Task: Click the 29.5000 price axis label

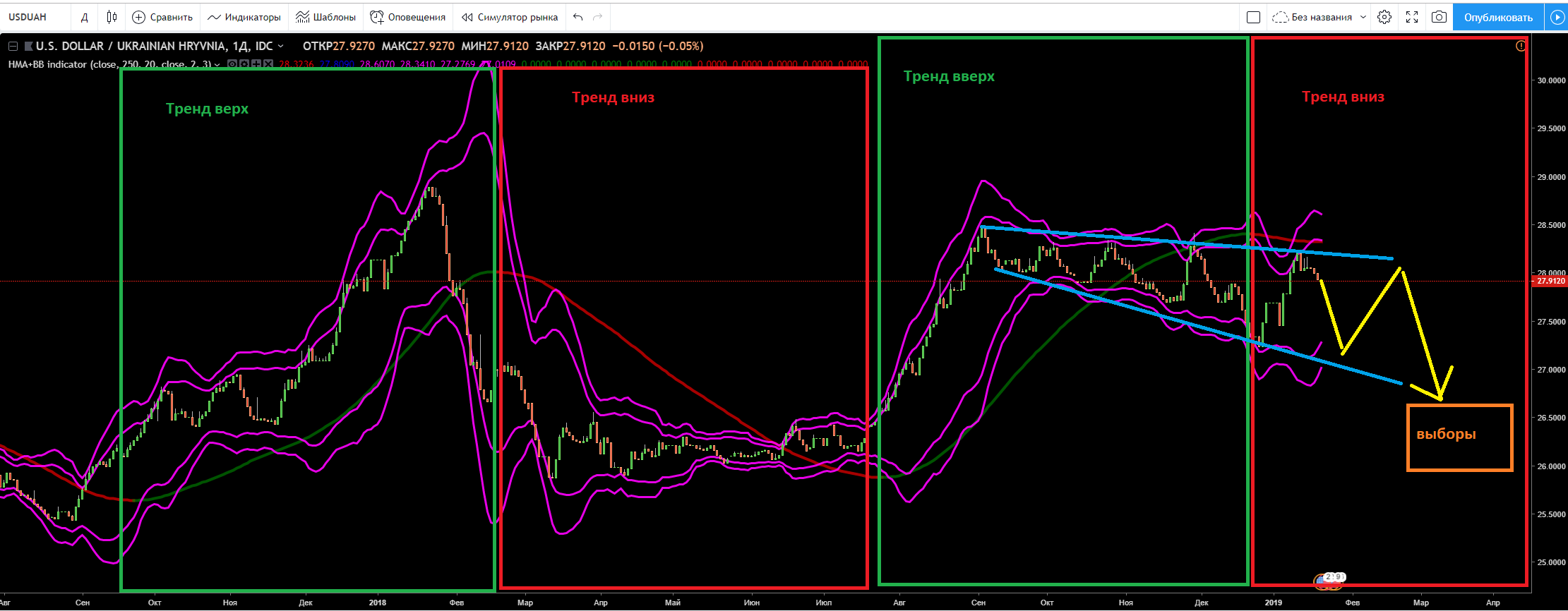Action: tap(1550, 128)
